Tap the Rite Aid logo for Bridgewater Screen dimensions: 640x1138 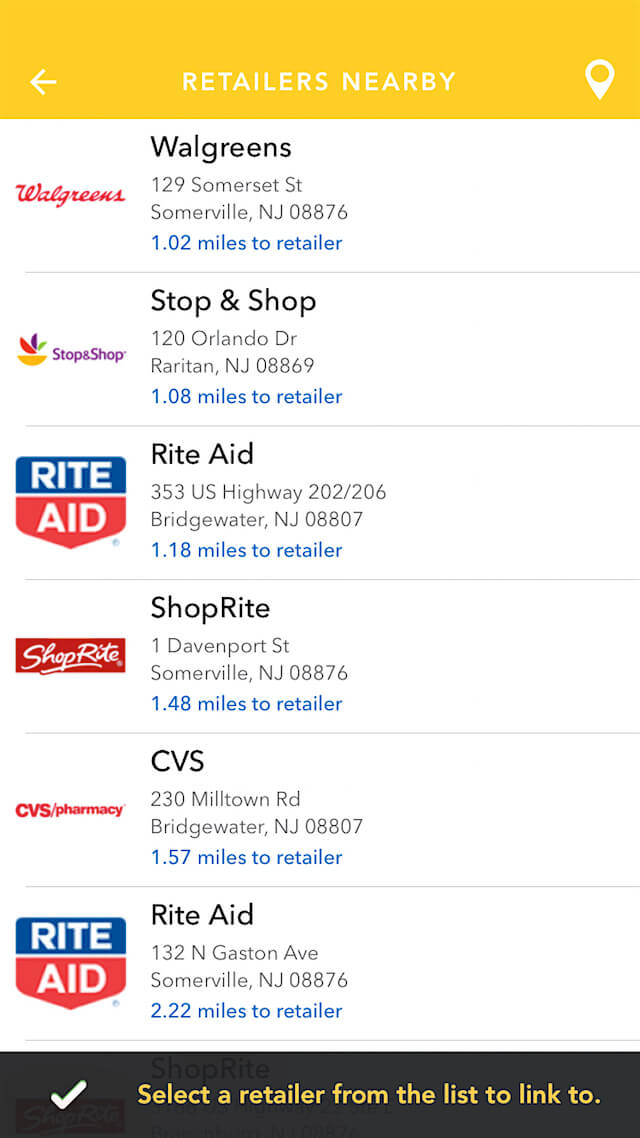[x=70, y=502]
